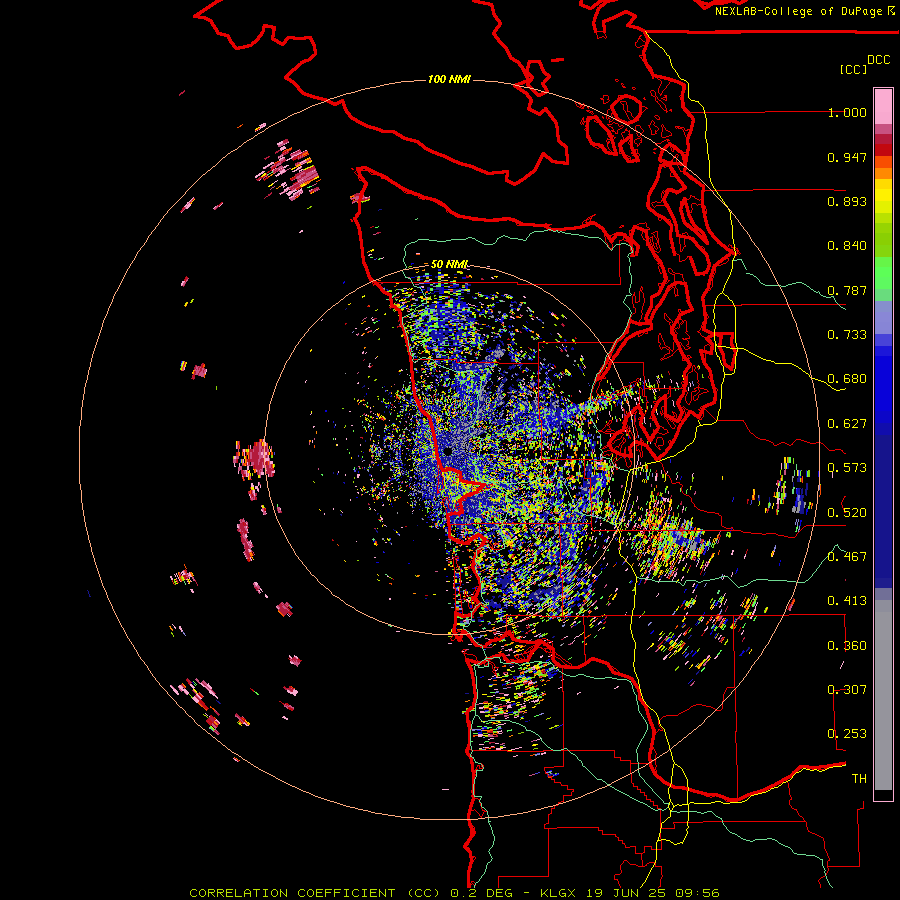The image size is (900, 900).
Task: Click the light pink band of the color scale
Action: tap(883, 107)
